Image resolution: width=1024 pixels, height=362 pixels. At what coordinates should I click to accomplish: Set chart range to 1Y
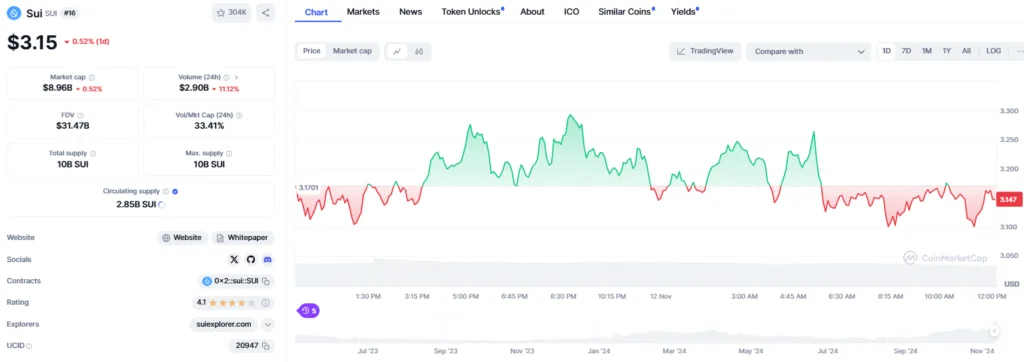tap(946, 51)
